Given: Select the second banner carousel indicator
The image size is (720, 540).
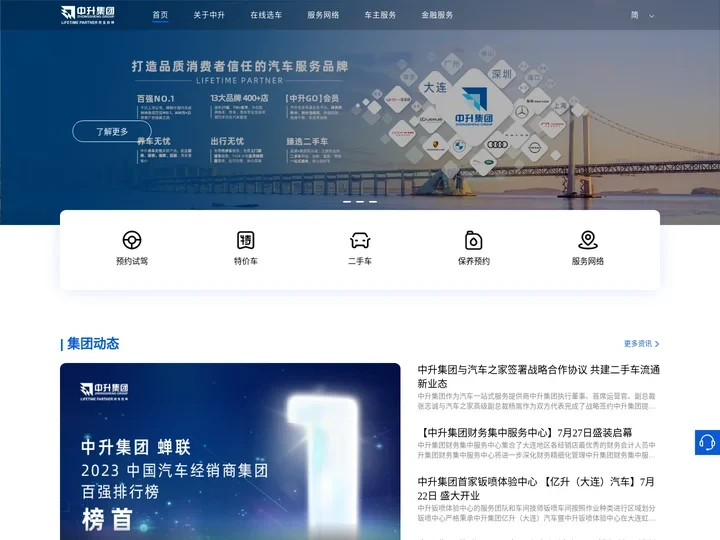Looking at the screenshot, I should pos(360,202).
